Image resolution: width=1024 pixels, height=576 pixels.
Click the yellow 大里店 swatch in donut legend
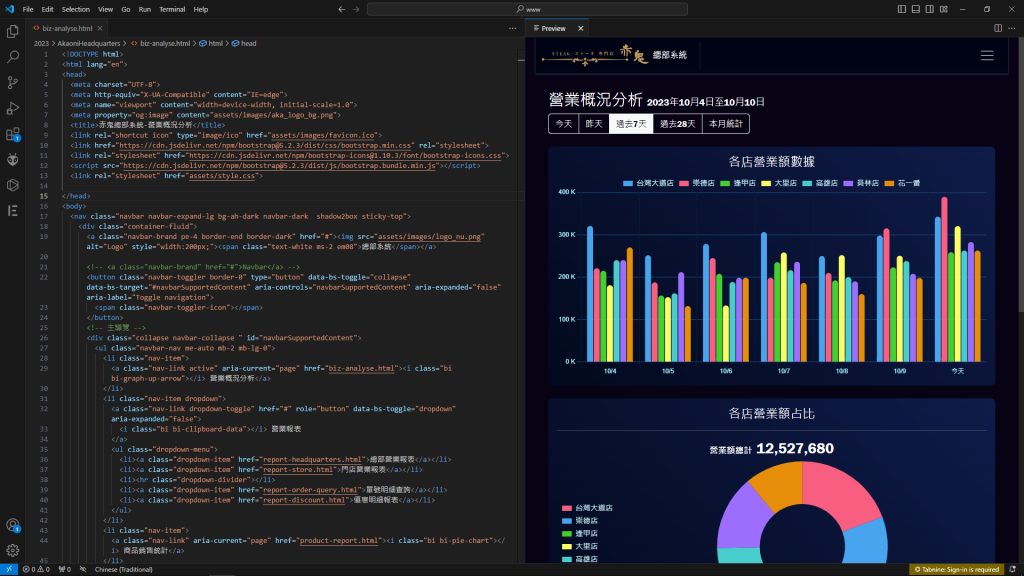[x=567, y=547]
